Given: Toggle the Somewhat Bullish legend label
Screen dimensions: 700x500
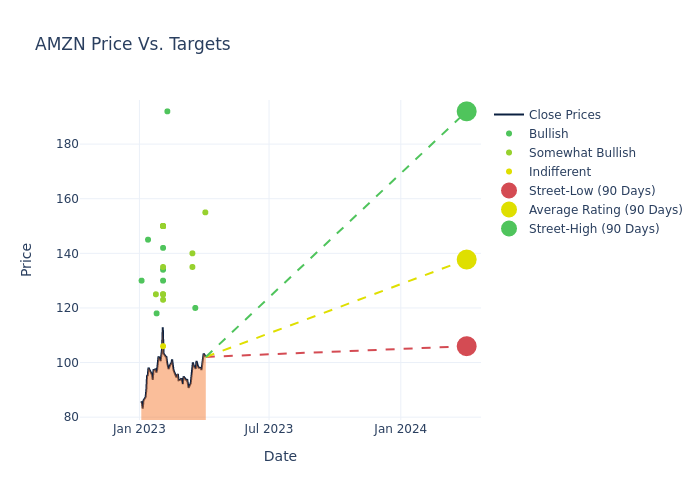Looking at the screenshot, I should [582, 153].
